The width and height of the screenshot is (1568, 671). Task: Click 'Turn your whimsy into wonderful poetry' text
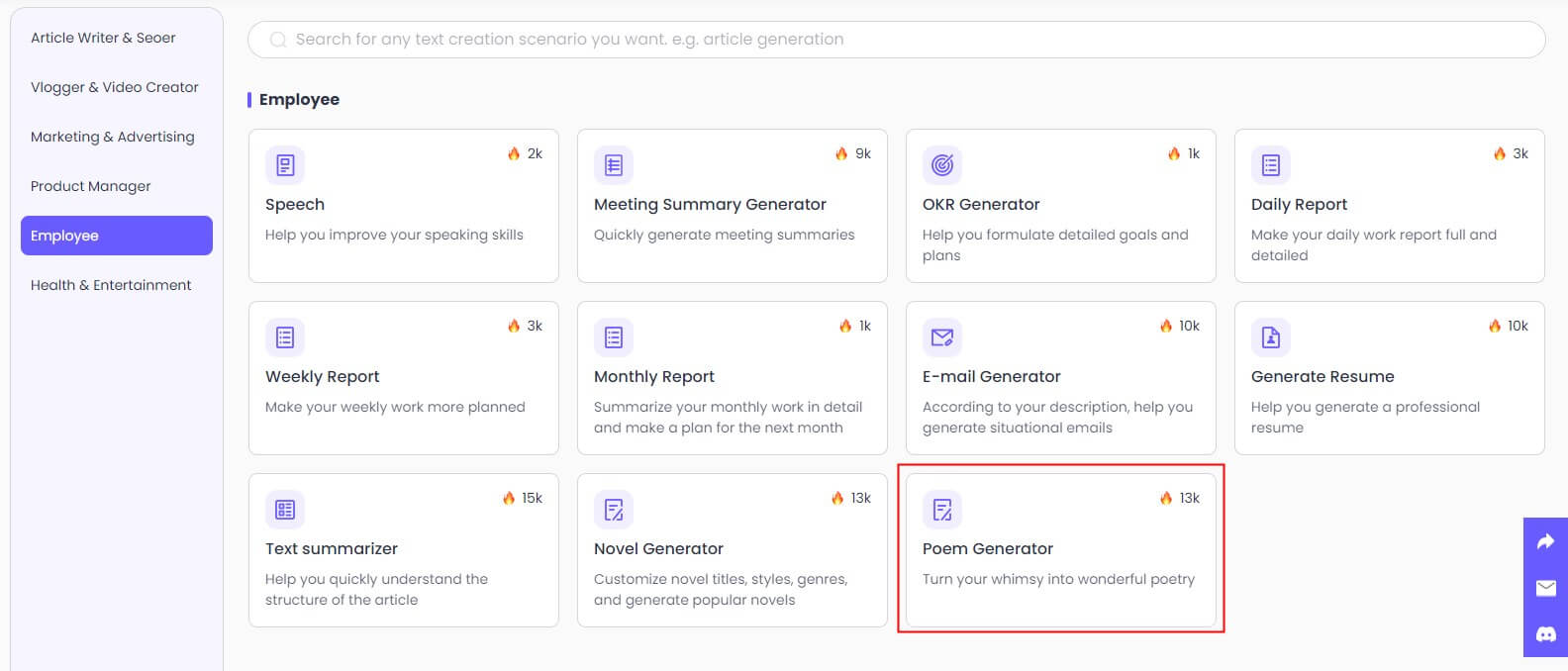(x=1058, y=579)
